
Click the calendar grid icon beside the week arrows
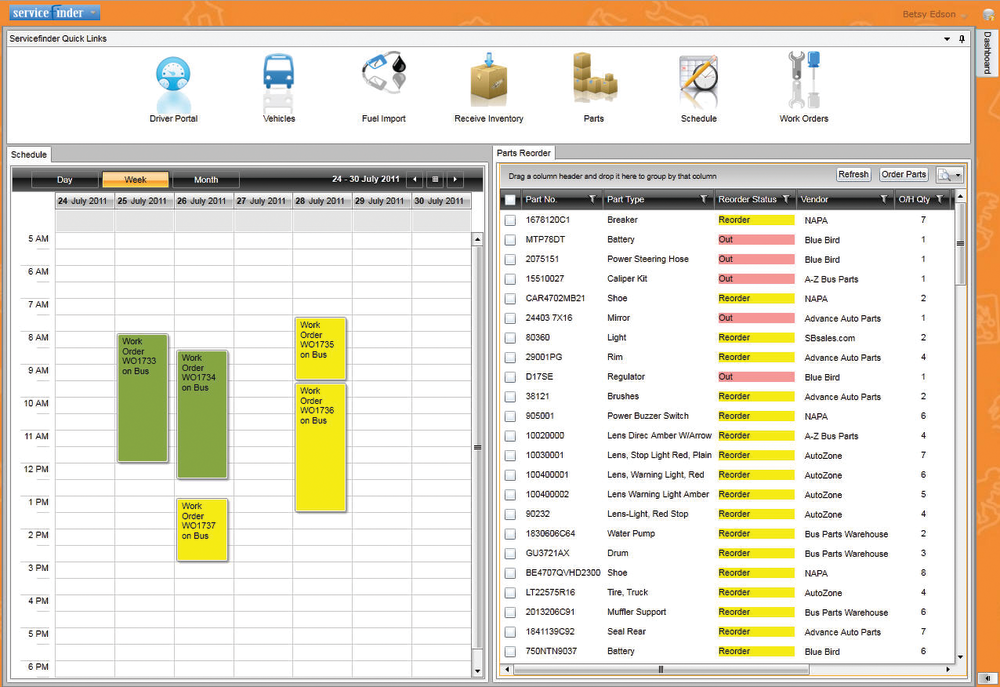tap(435, 179)
